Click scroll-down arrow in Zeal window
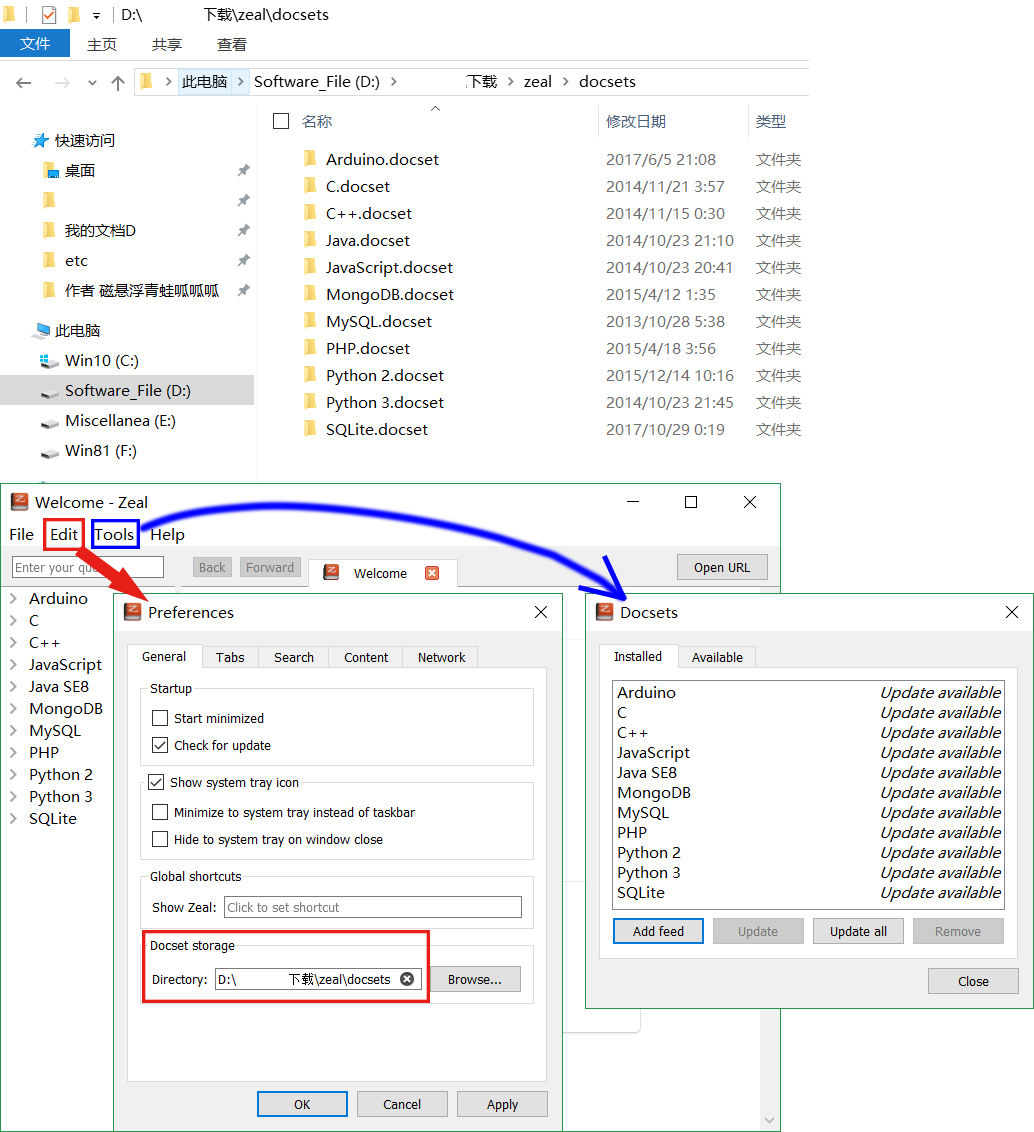 click(x=770, y=1120)
